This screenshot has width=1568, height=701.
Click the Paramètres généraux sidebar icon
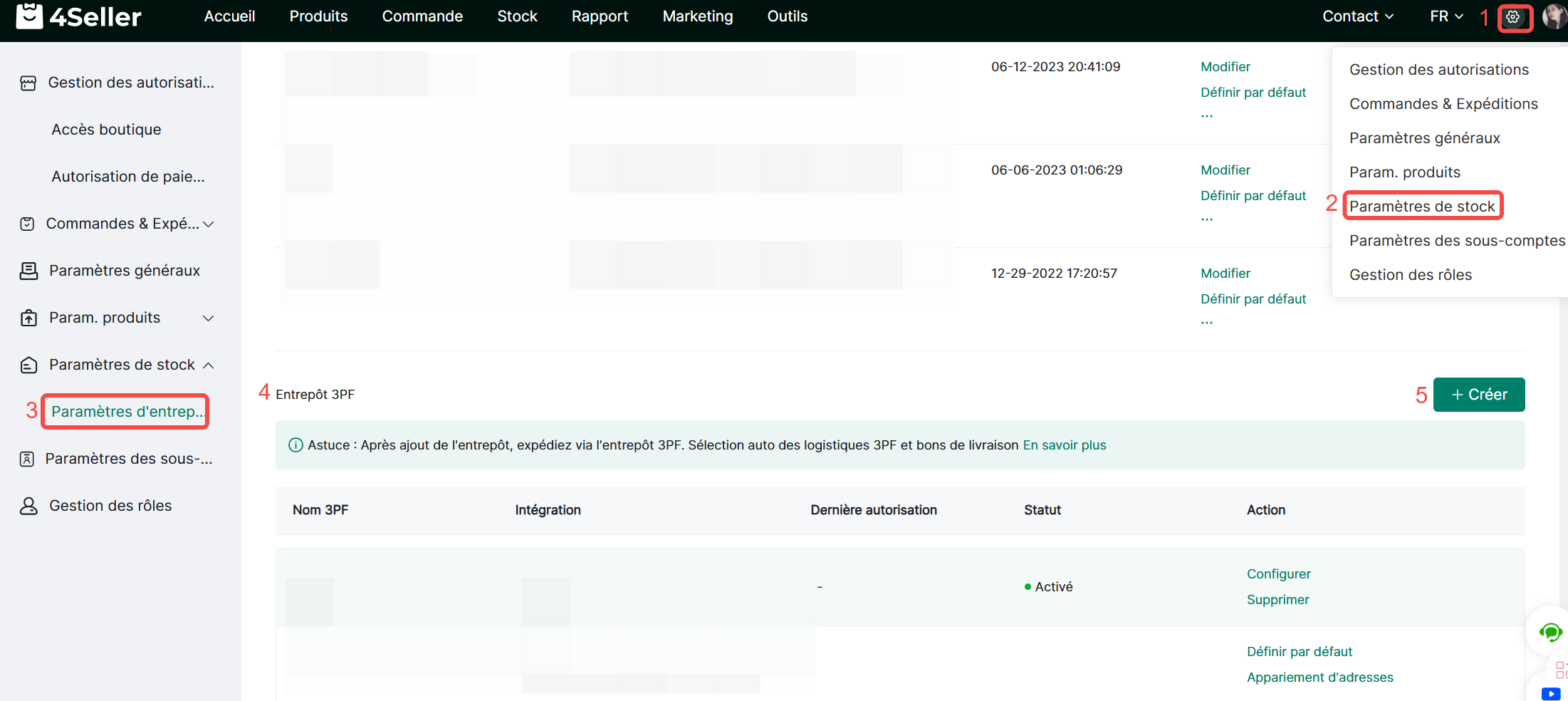pyautogui.click(x=28, y=271)
